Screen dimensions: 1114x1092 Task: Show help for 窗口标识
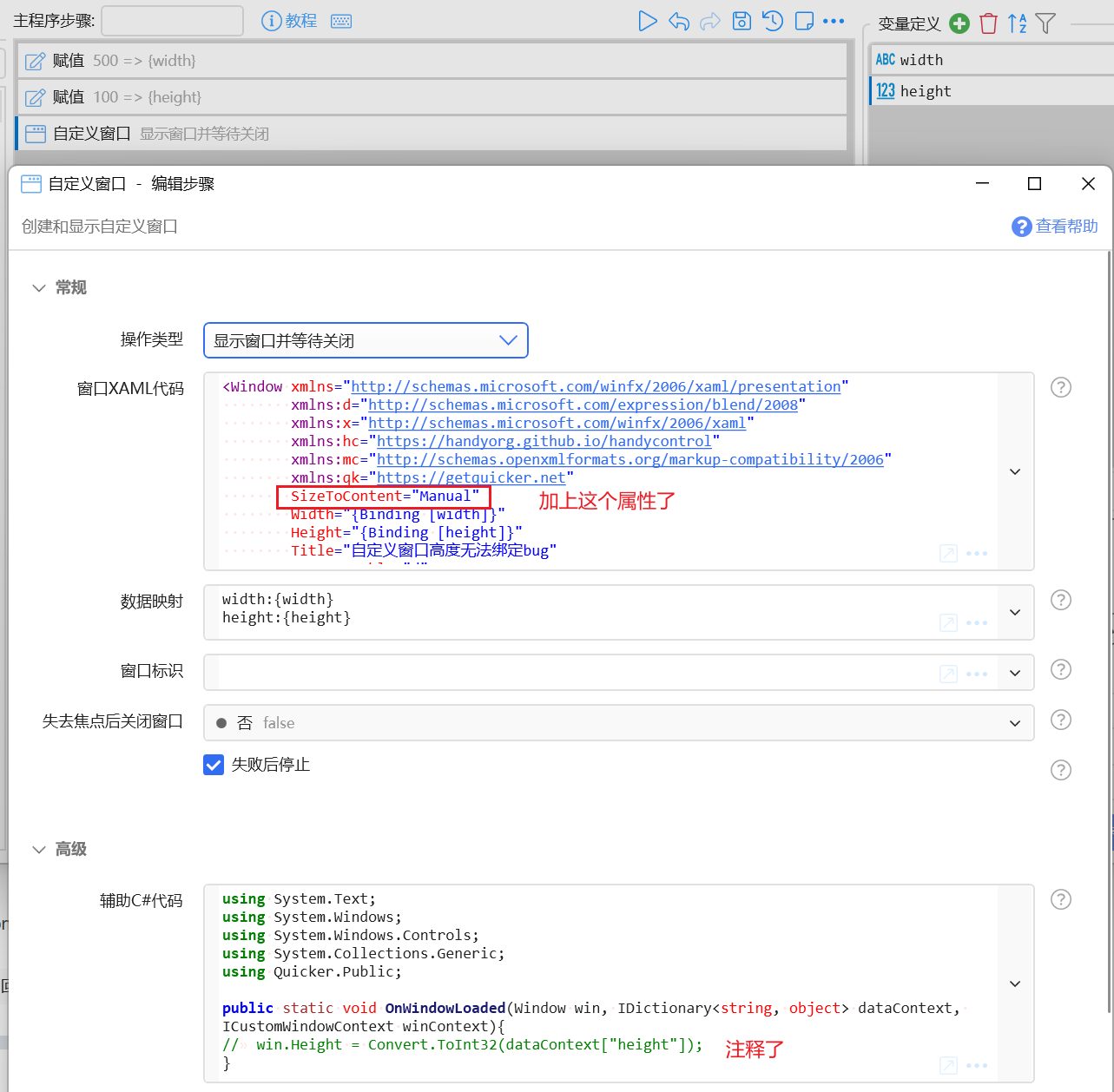(1061, 669)
